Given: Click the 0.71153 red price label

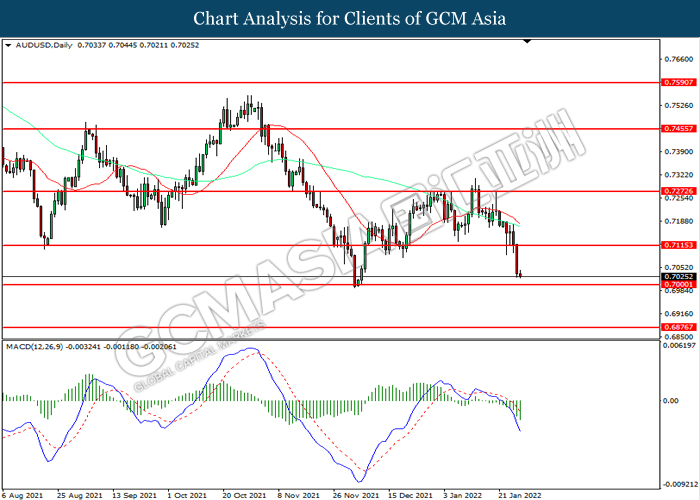Looking at the screenshot, I should [x=679, y=245].
